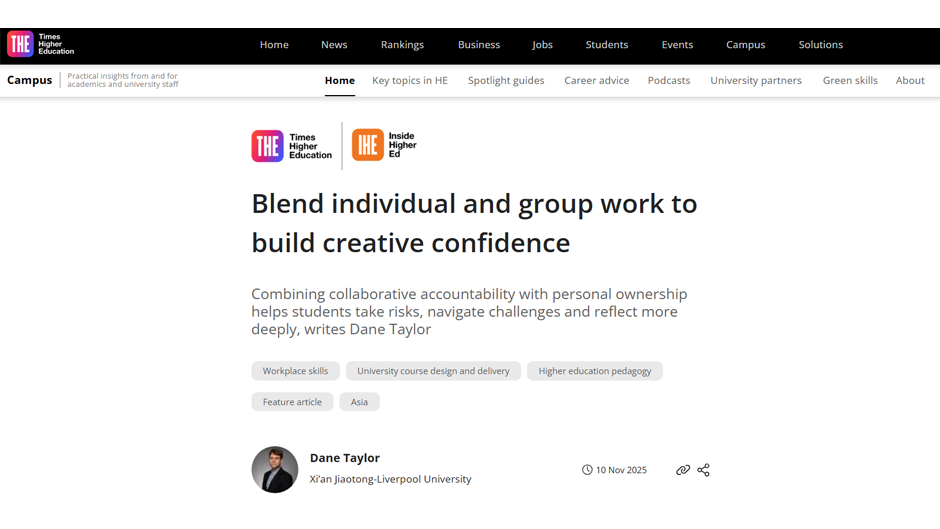Open the Jobs page
The width and height of the screenshot is (940, 529).
pos(542,45)
